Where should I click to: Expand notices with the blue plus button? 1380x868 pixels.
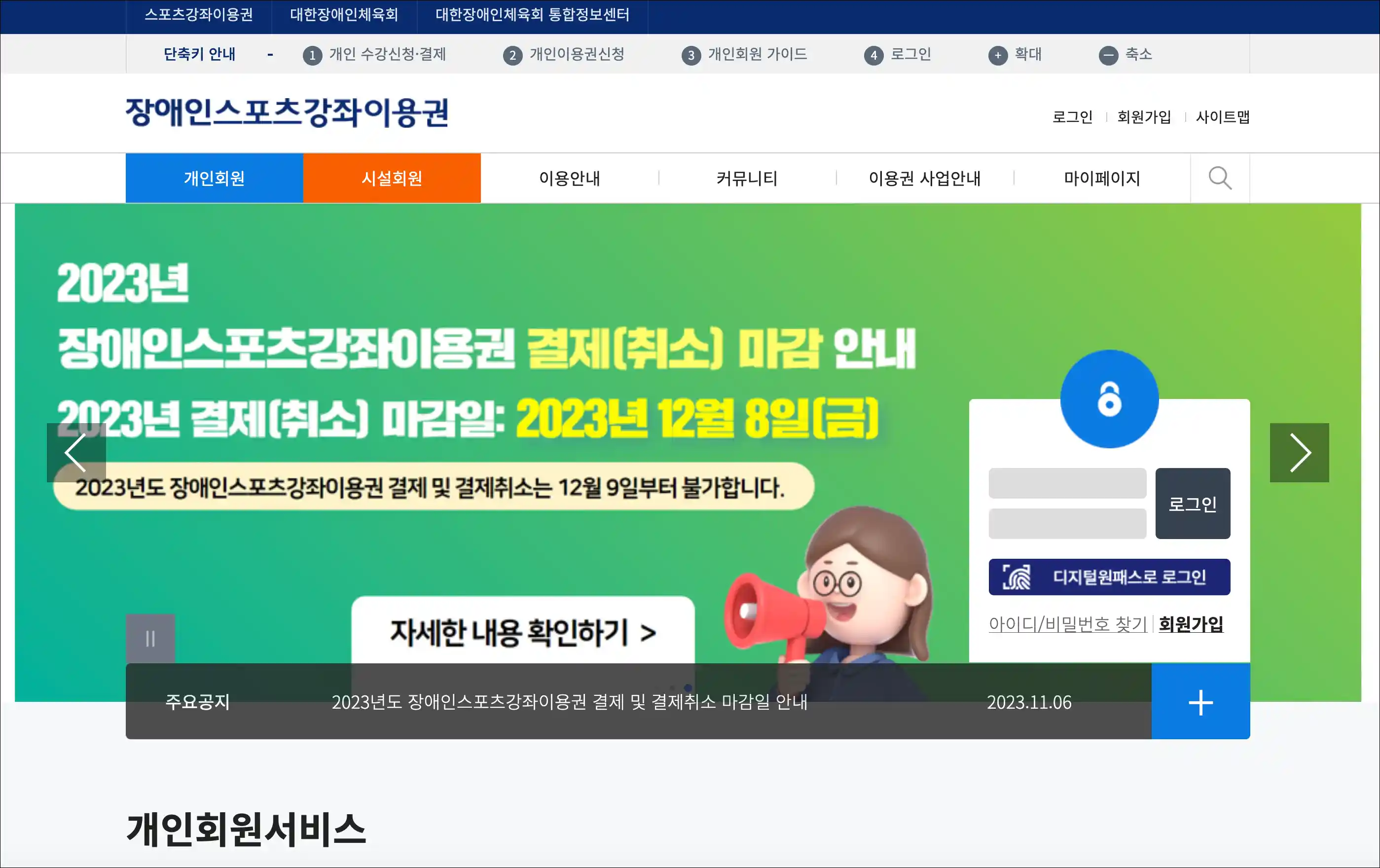(1200, 702)
